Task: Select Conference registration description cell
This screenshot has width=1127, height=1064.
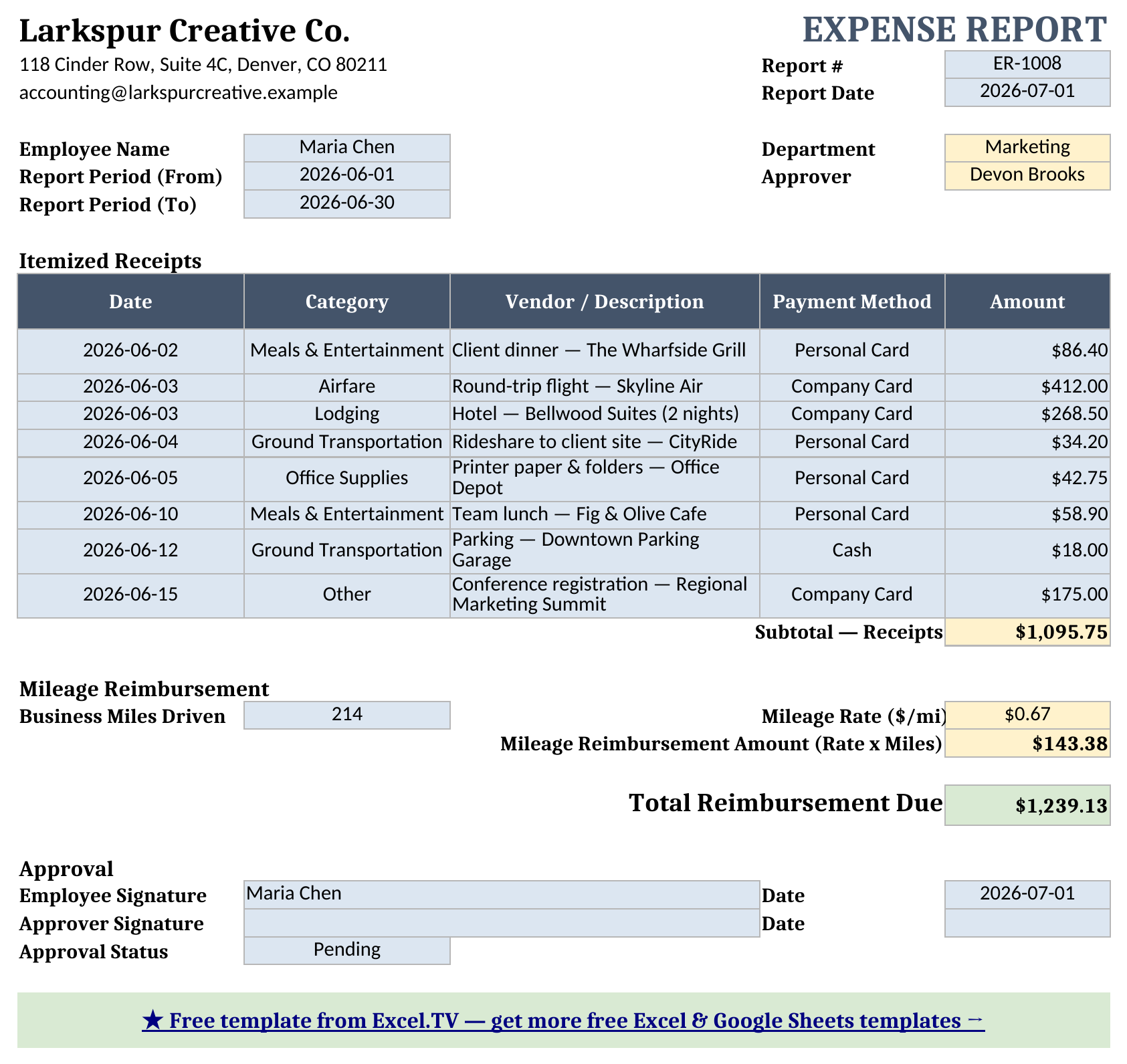Action: coord(605,595)
